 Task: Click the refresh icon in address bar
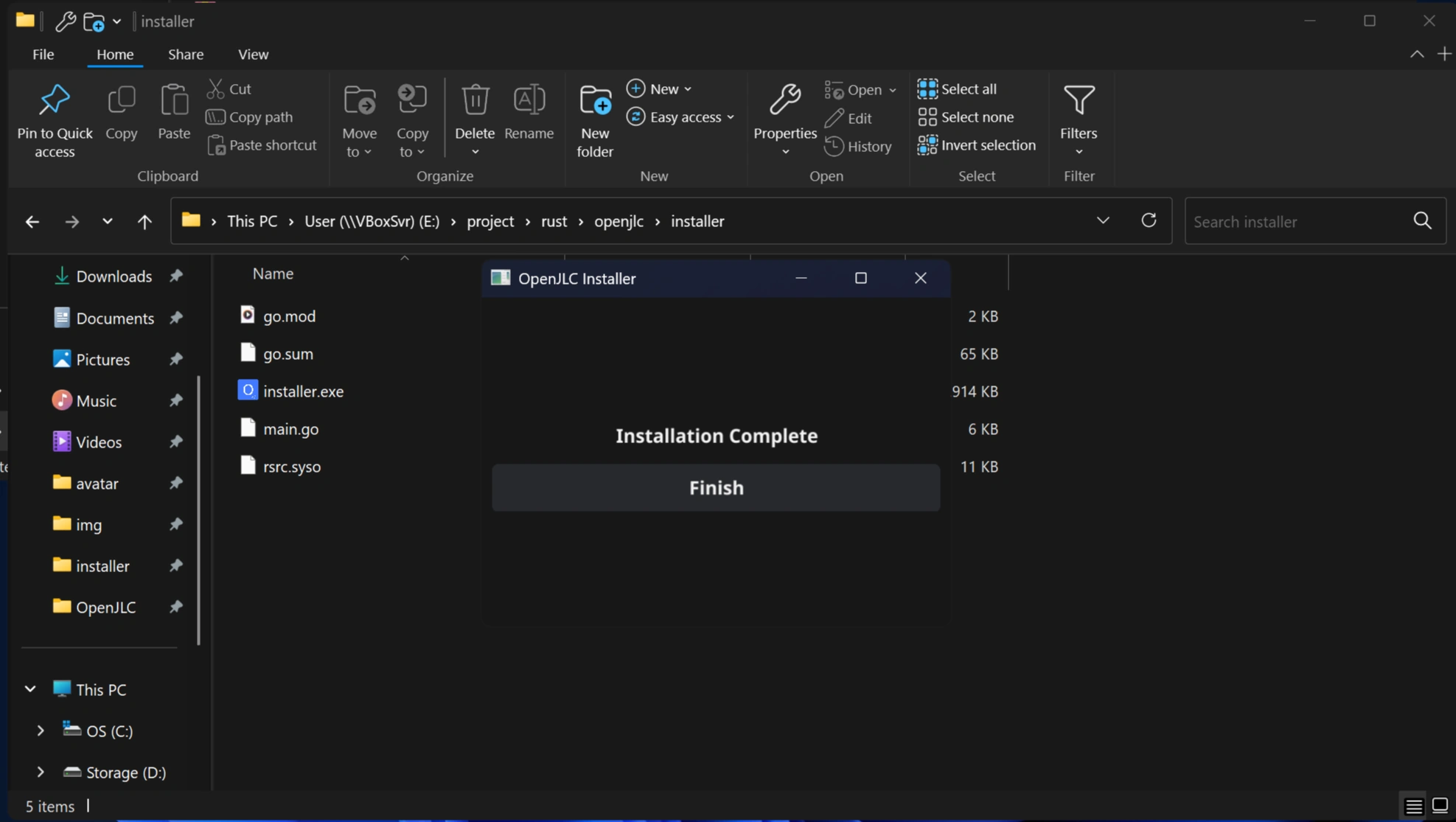click(1149, 220)
